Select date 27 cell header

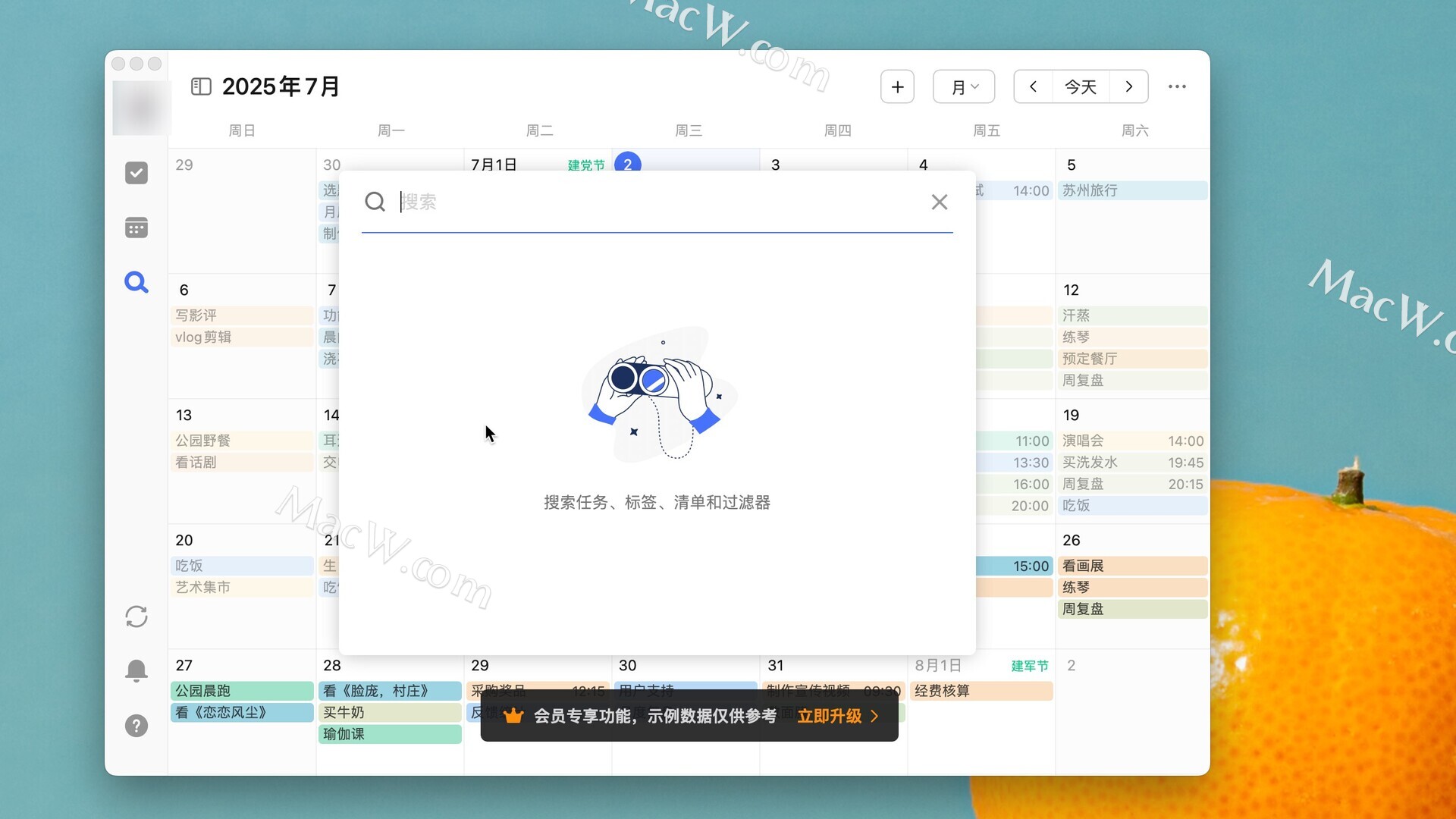[x=184, y=665]
